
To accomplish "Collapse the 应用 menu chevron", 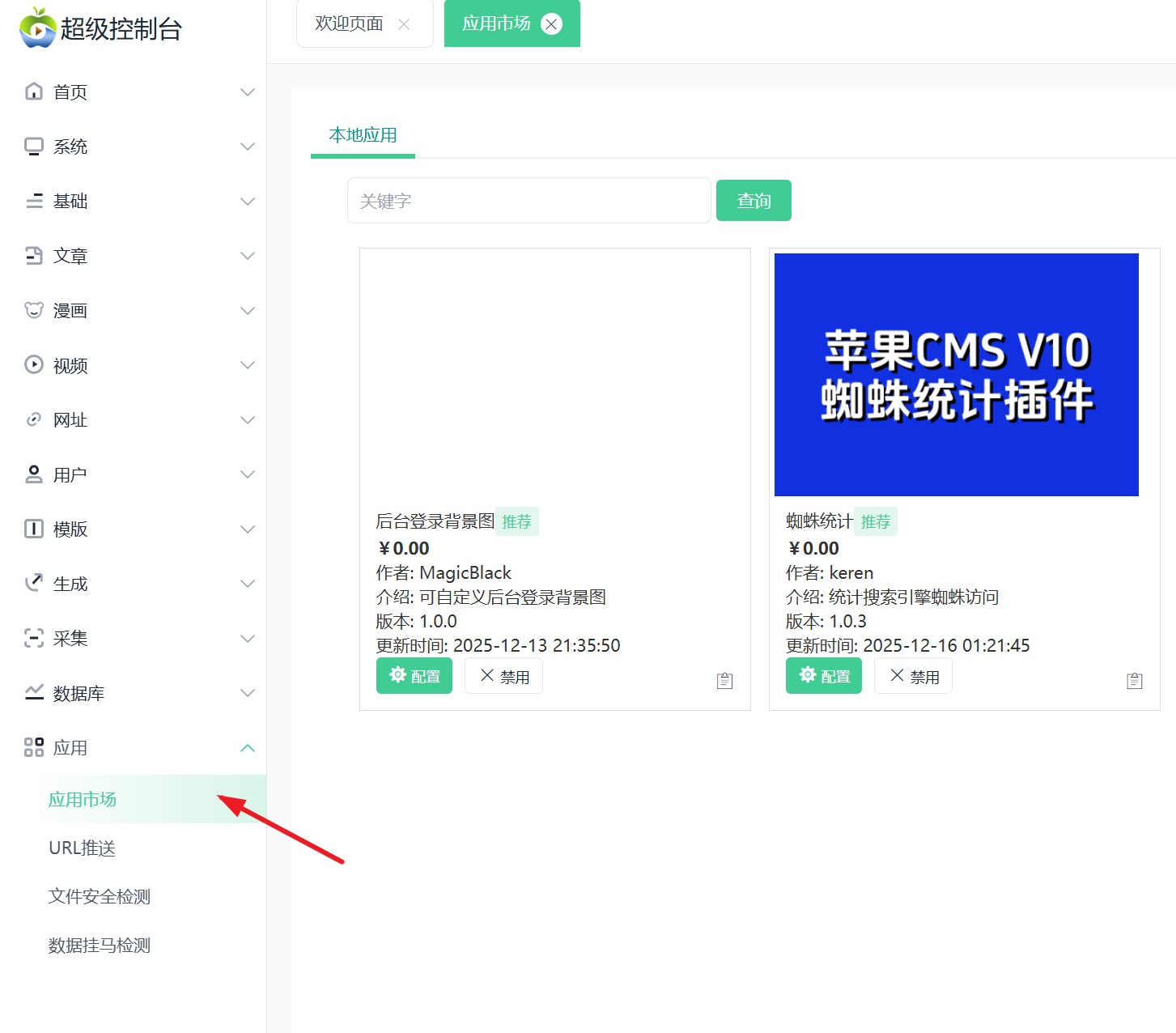I will point(248,748).
